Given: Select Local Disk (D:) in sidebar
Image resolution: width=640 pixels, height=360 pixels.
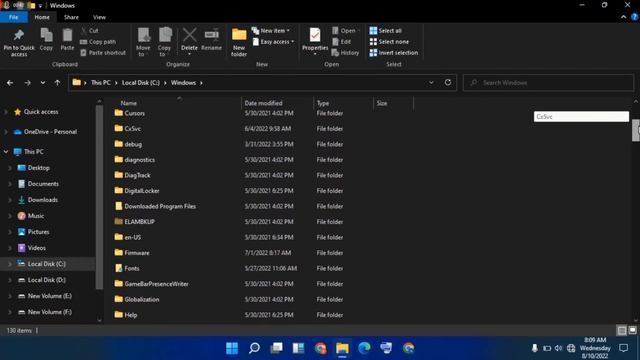Looking at the screenshot, I should (47, 280).
